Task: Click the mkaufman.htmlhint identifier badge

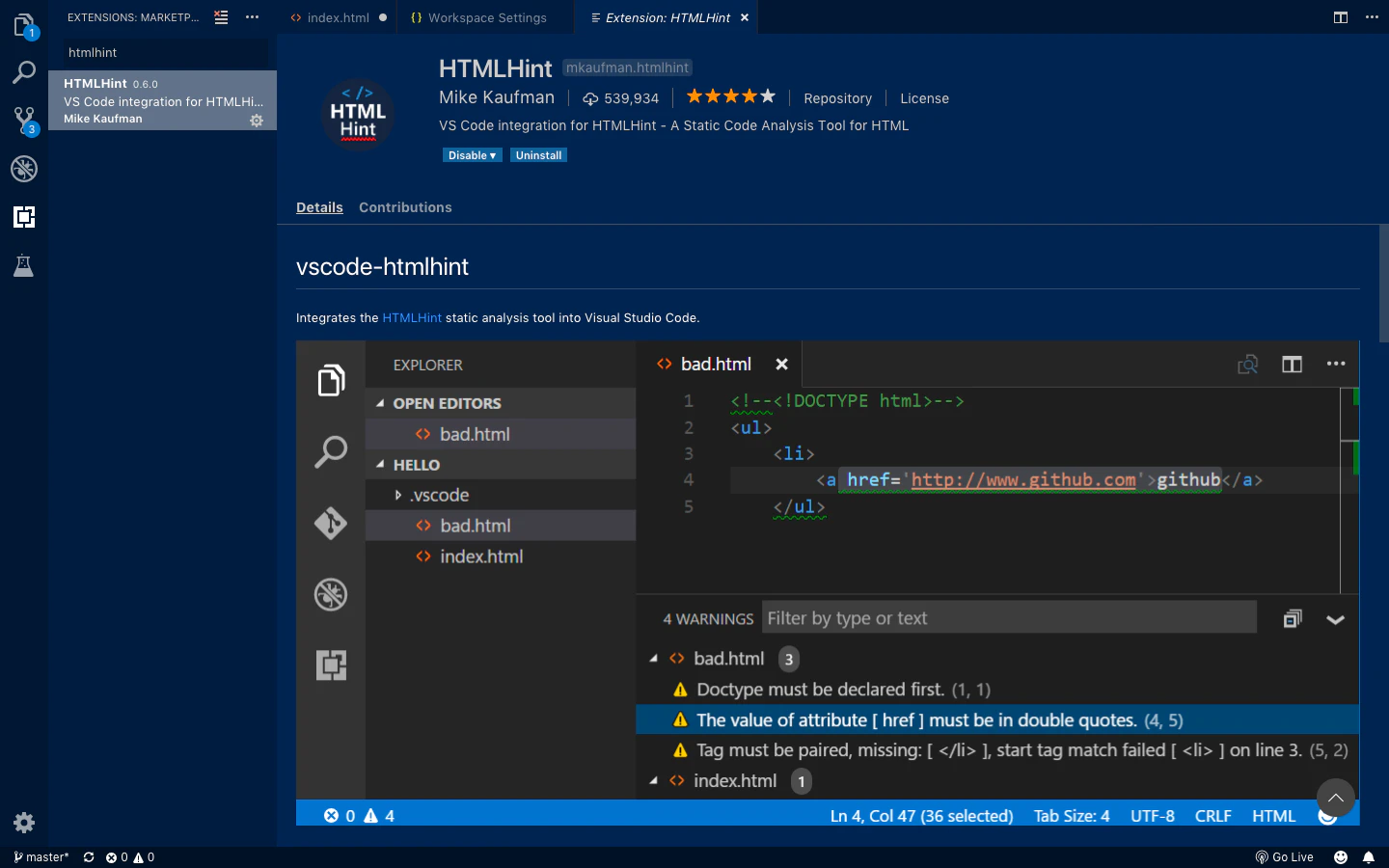Action: [x=627, y=68]
